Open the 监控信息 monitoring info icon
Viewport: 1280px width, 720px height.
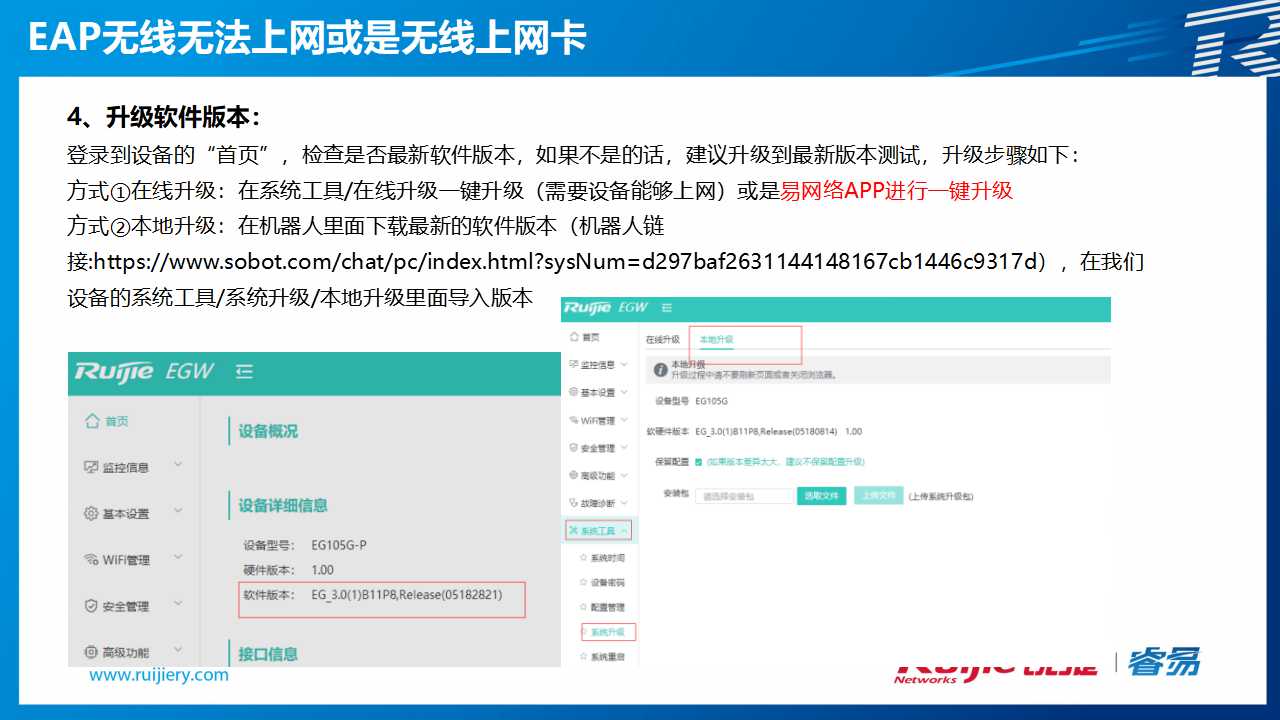[90, 466]
